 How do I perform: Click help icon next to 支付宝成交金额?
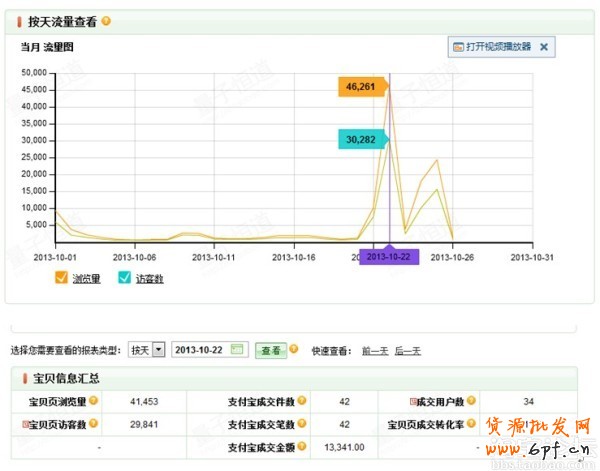pyautogui.click(x=301, y=447)
